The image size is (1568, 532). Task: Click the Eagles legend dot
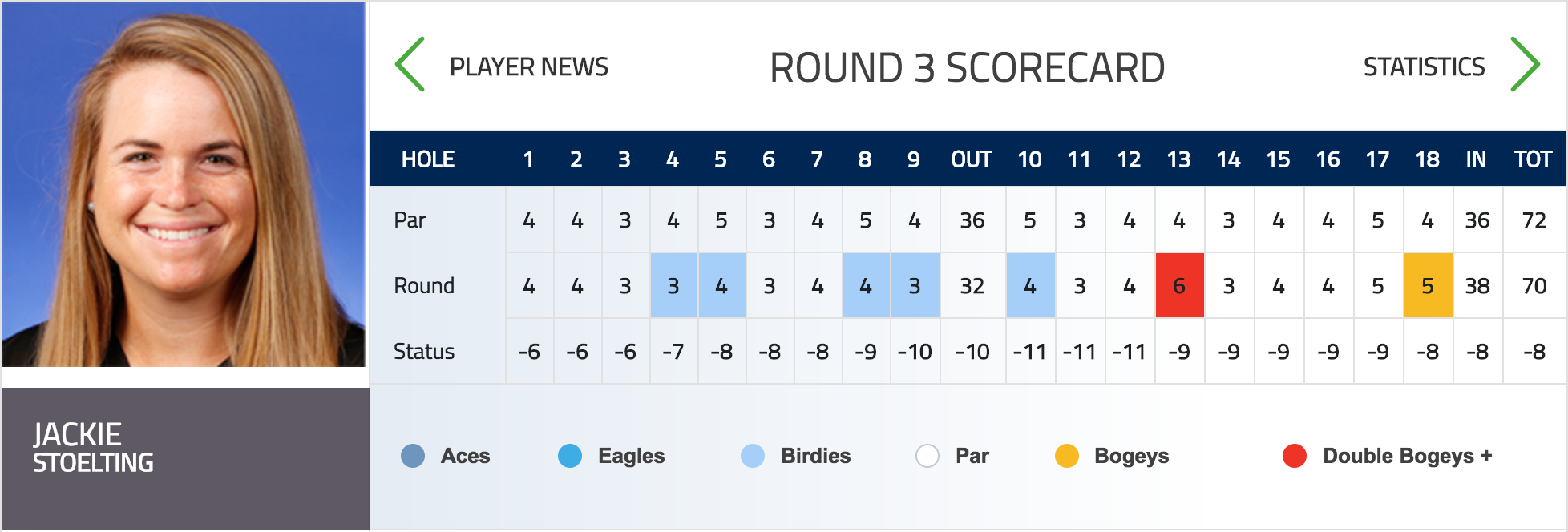pos(570,456)
